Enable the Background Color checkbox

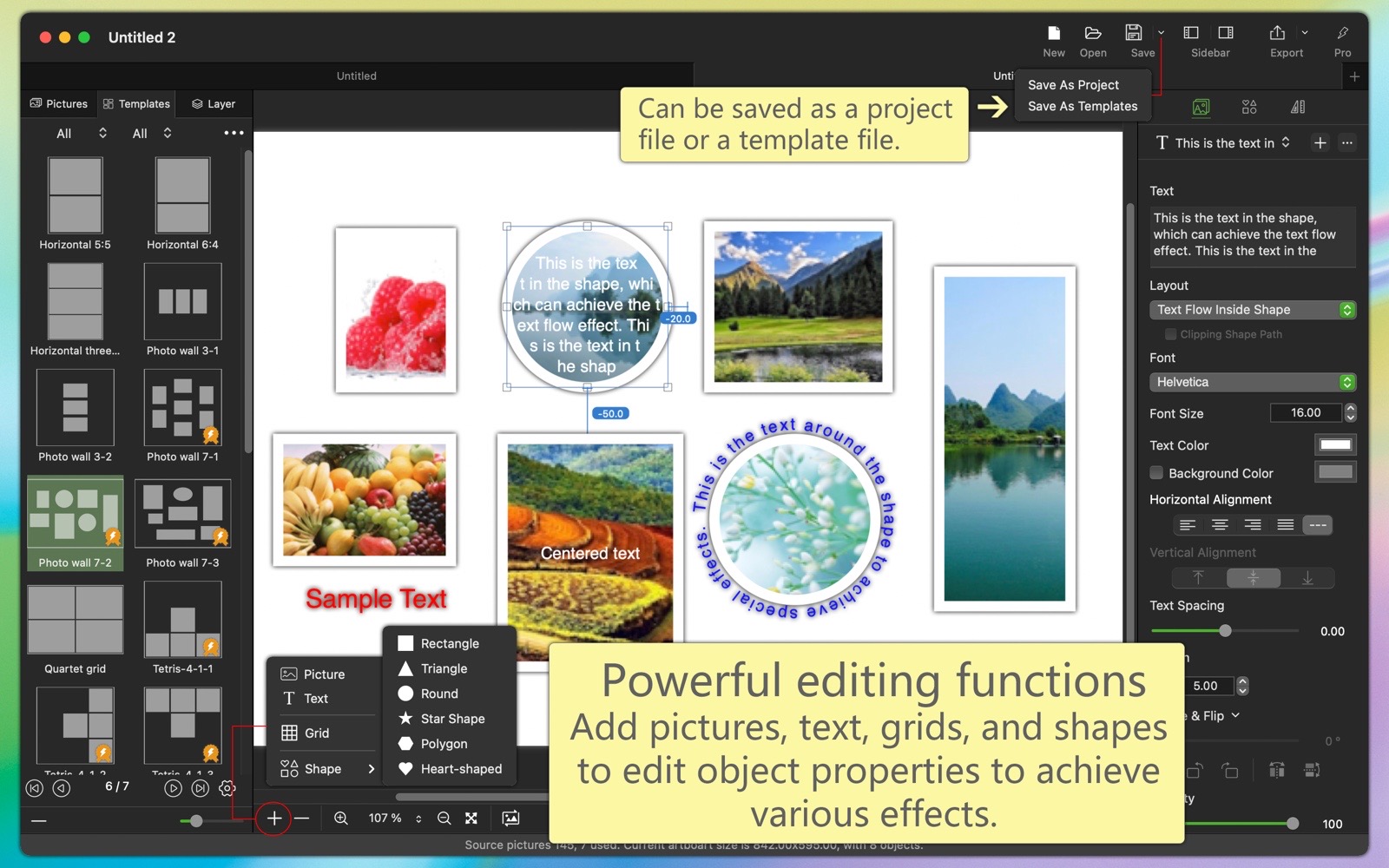pyautogui.click(x=1156, y=473)
